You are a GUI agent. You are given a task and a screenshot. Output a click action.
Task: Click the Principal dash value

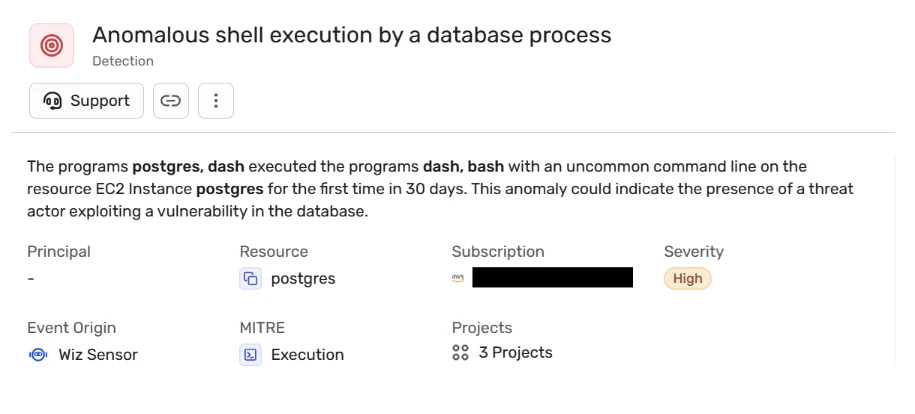point(31,279)
